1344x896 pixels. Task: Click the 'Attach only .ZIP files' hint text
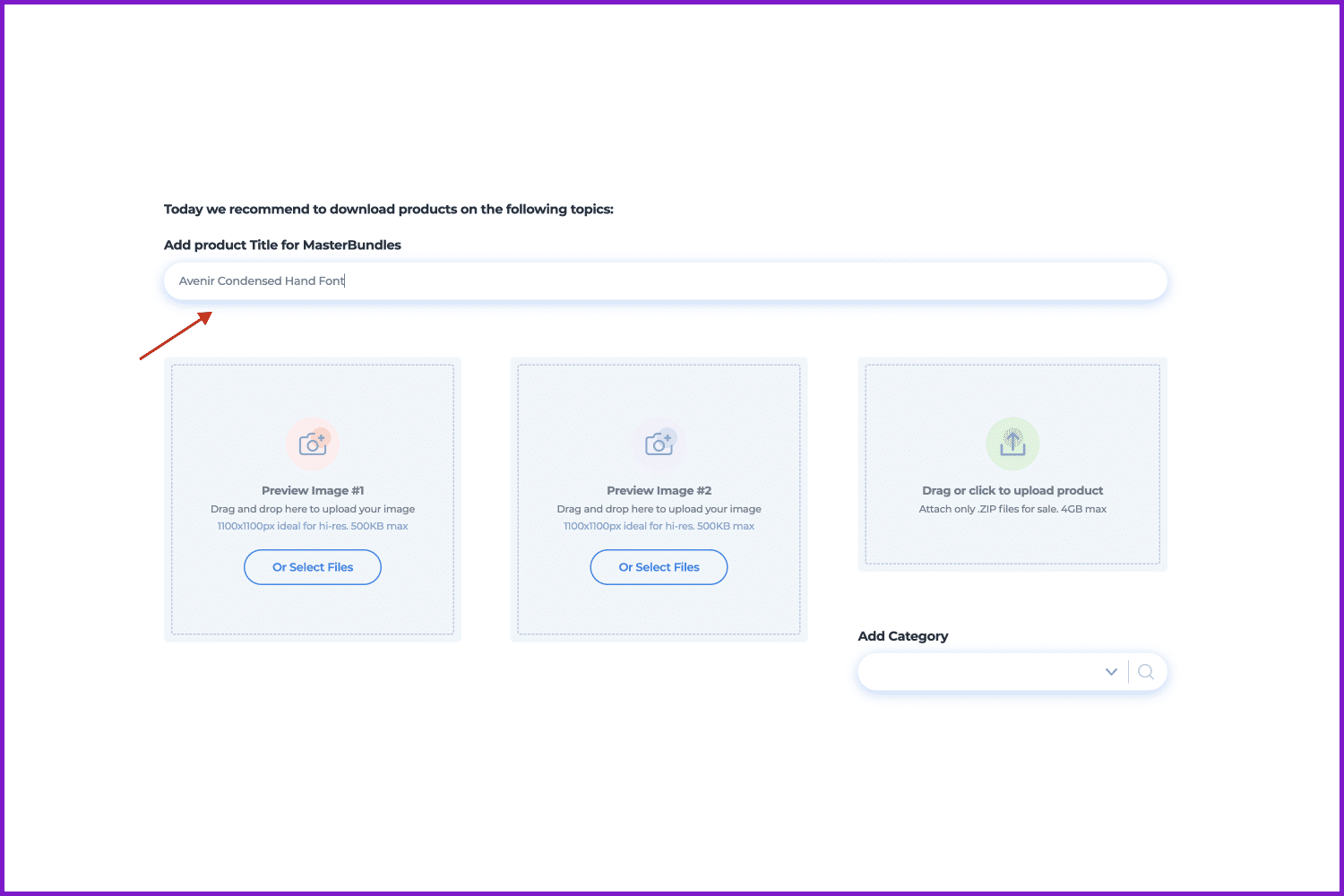(x=1012, y=509)
